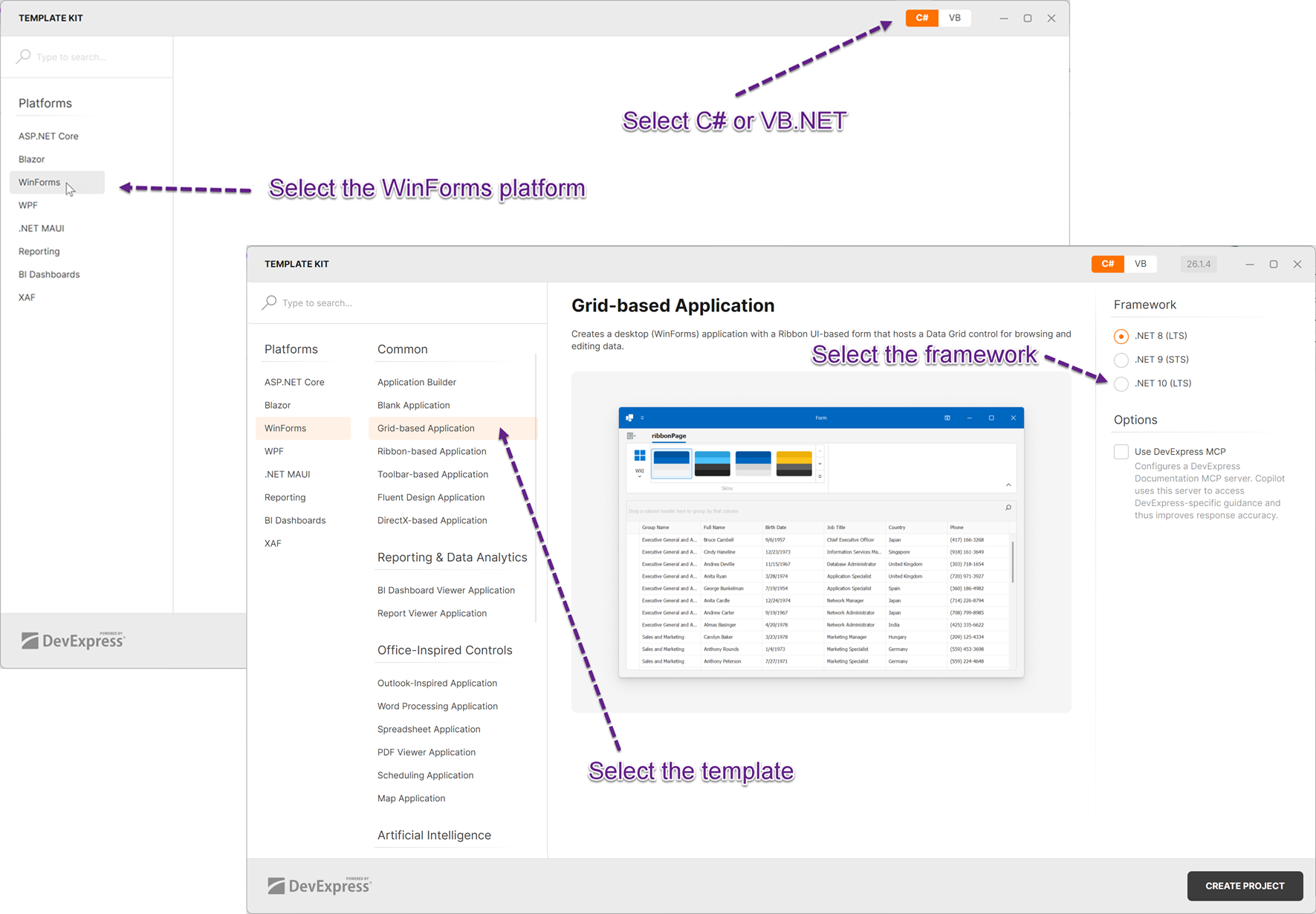The image size is (1316, 914).
Task: Close the back Template Kit window
Action: [x=1051, y=18]
